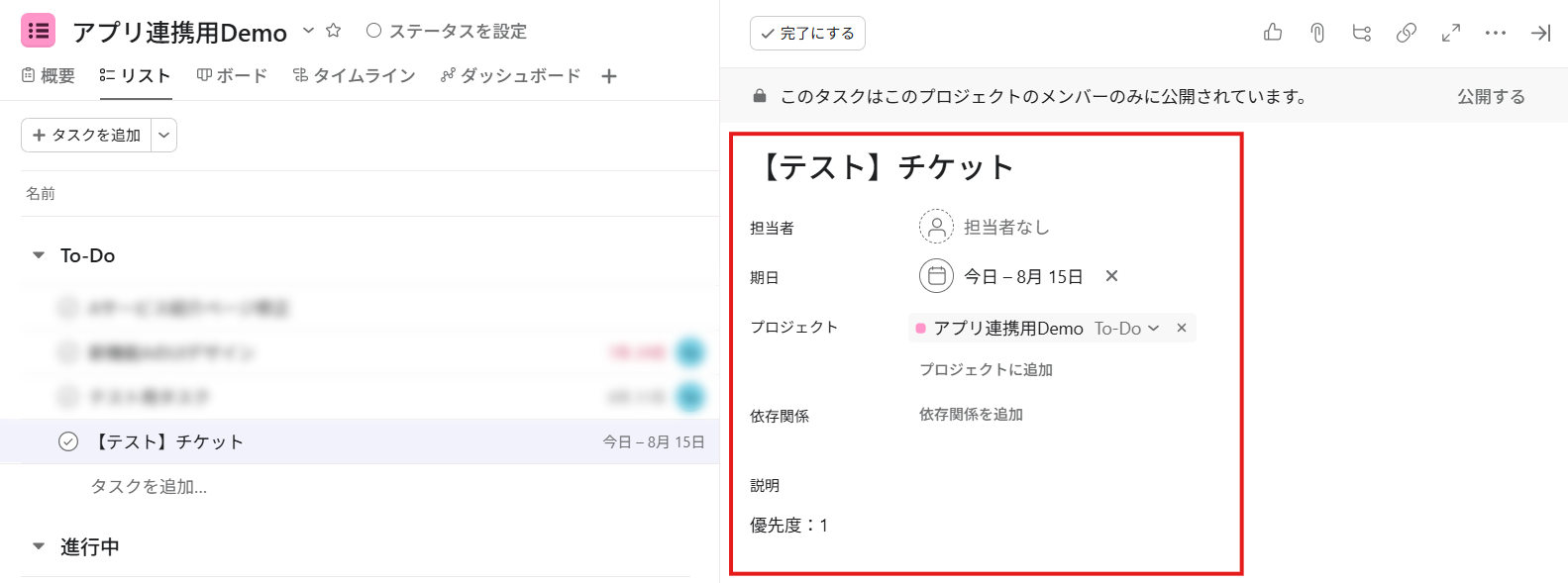Collapse the 進行中 section

tap(39, 545)
